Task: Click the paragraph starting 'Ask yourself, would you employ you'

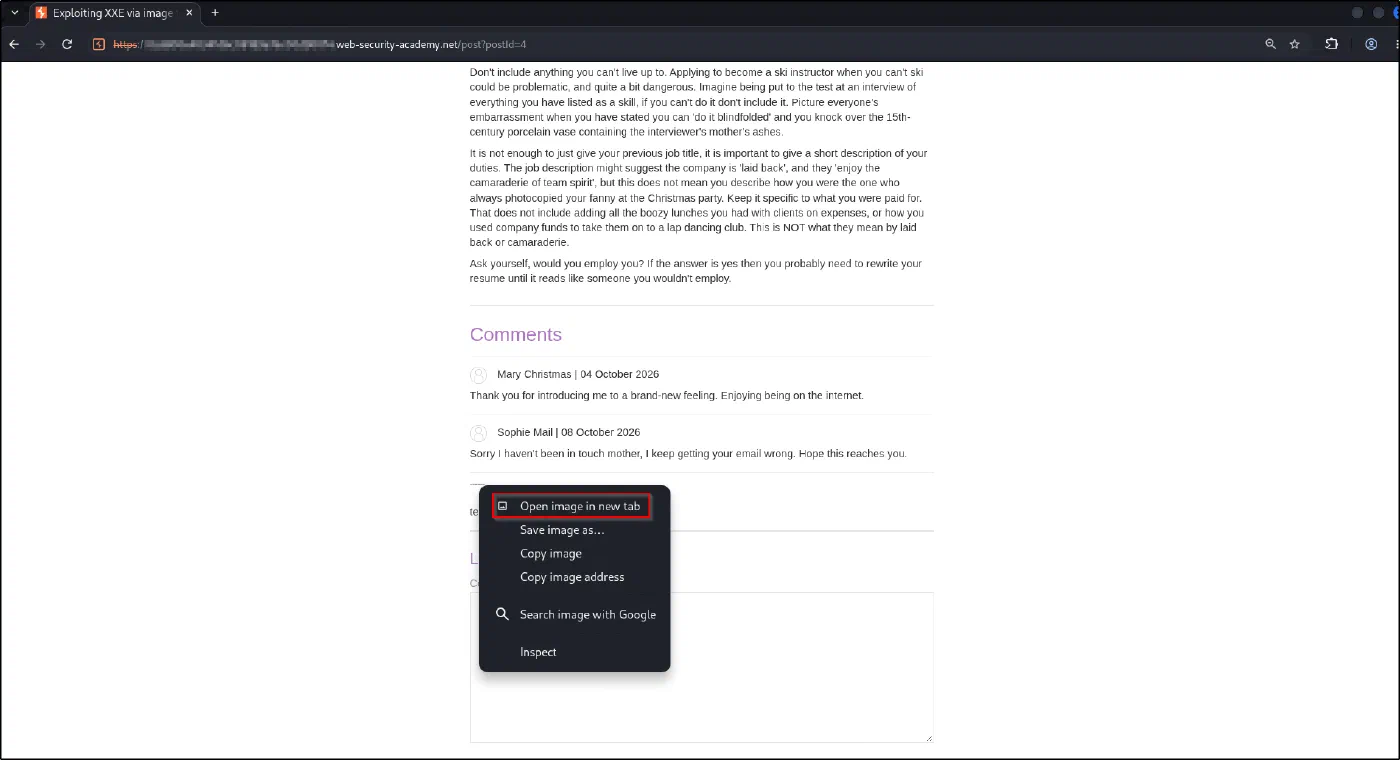Action: pos(696,271)
